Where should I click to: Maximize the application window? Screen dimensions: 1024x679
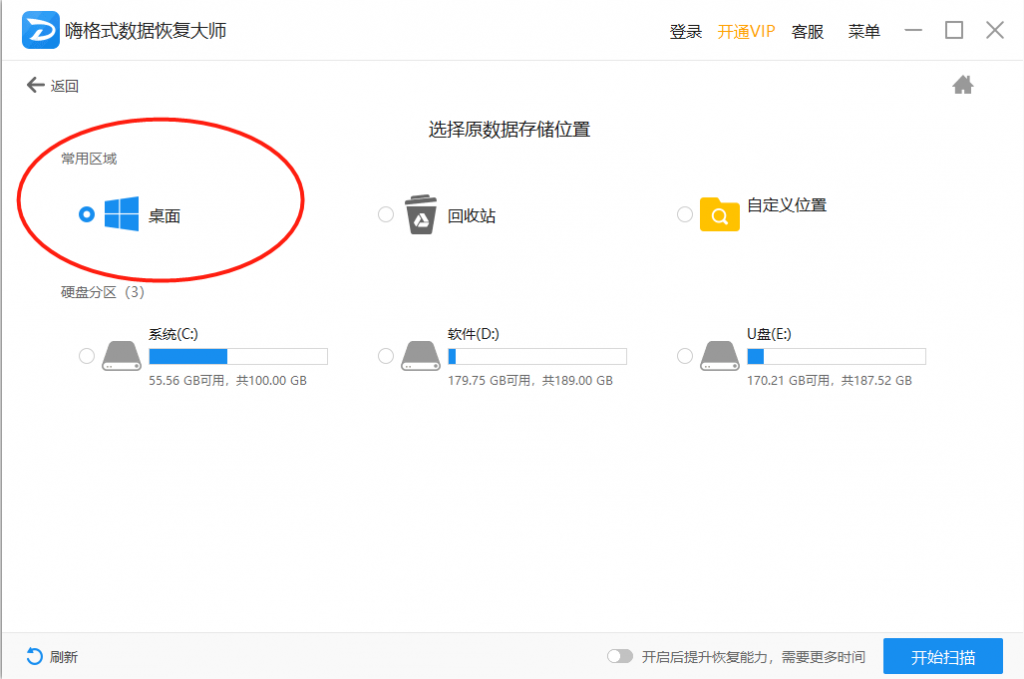click(x=954, y=30)
